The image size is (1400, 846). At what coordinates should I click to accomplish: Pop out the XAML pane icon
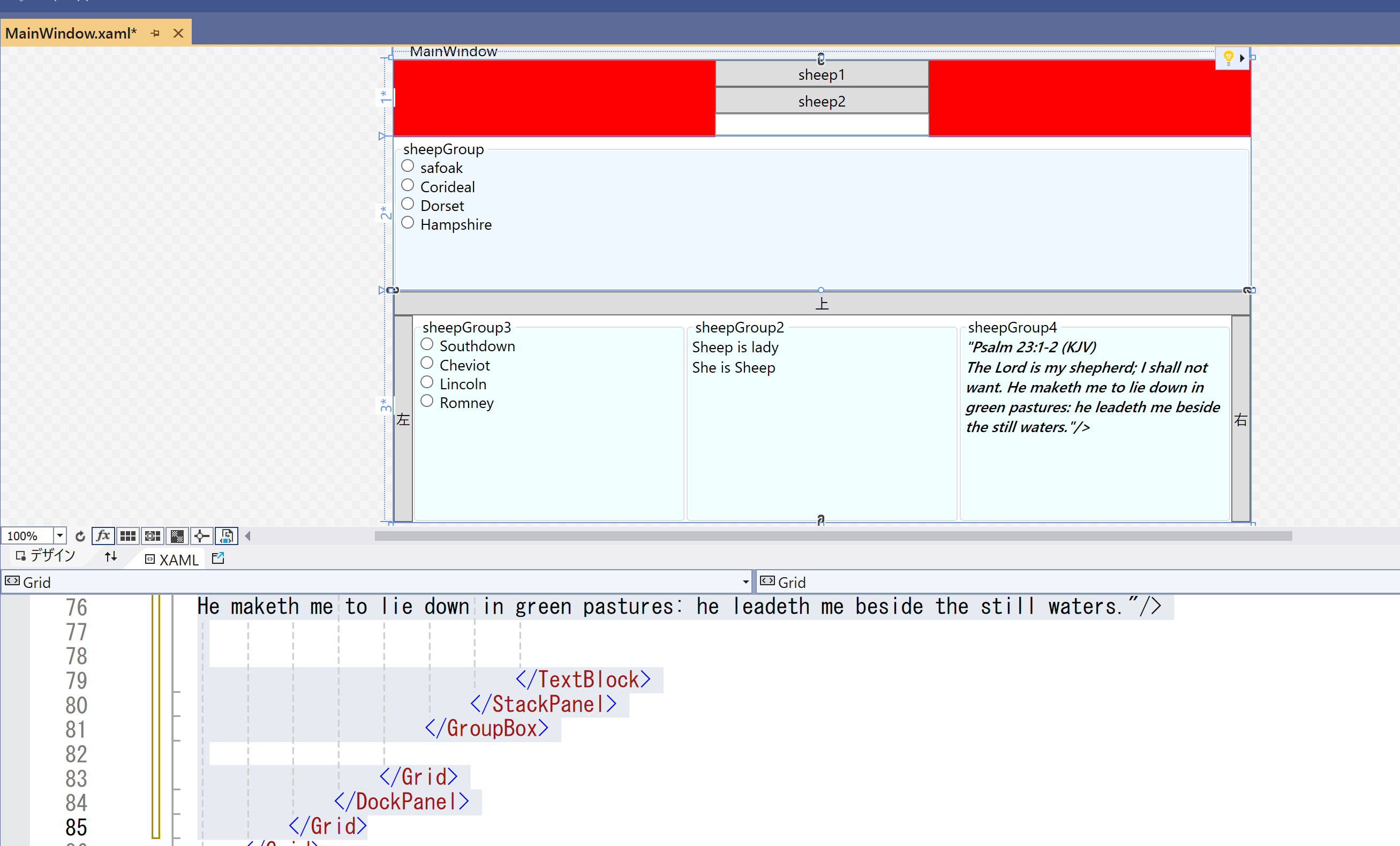(218, 558)
